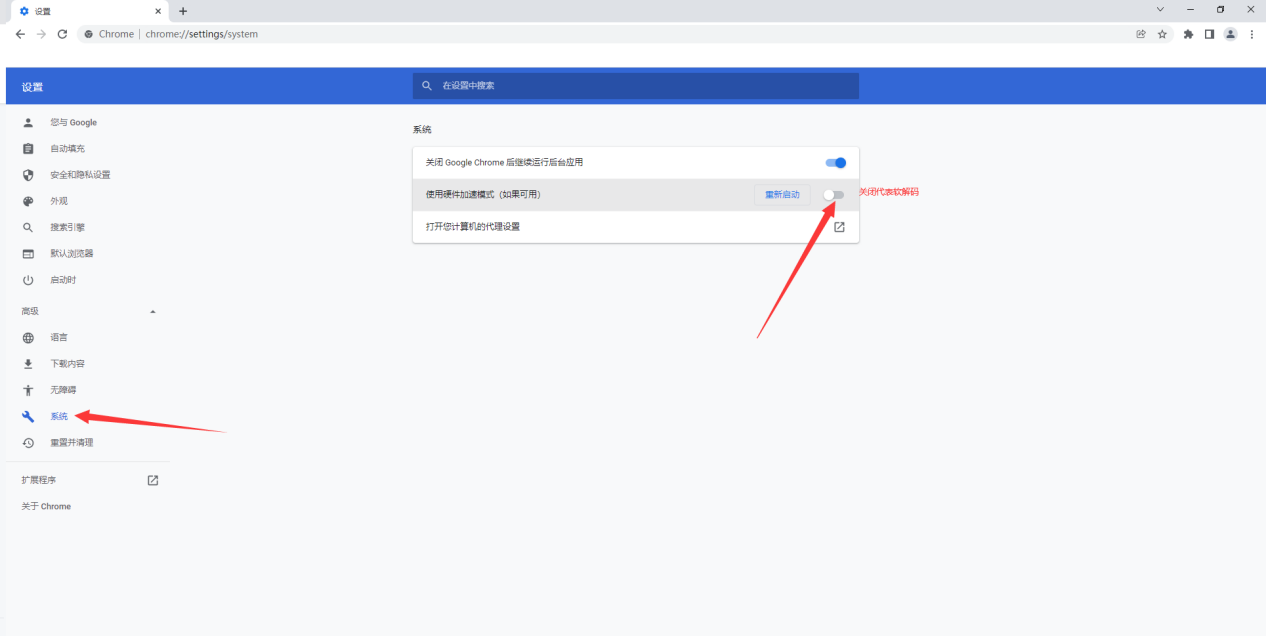Collapse the 高级 section arrow

point(153,312)
